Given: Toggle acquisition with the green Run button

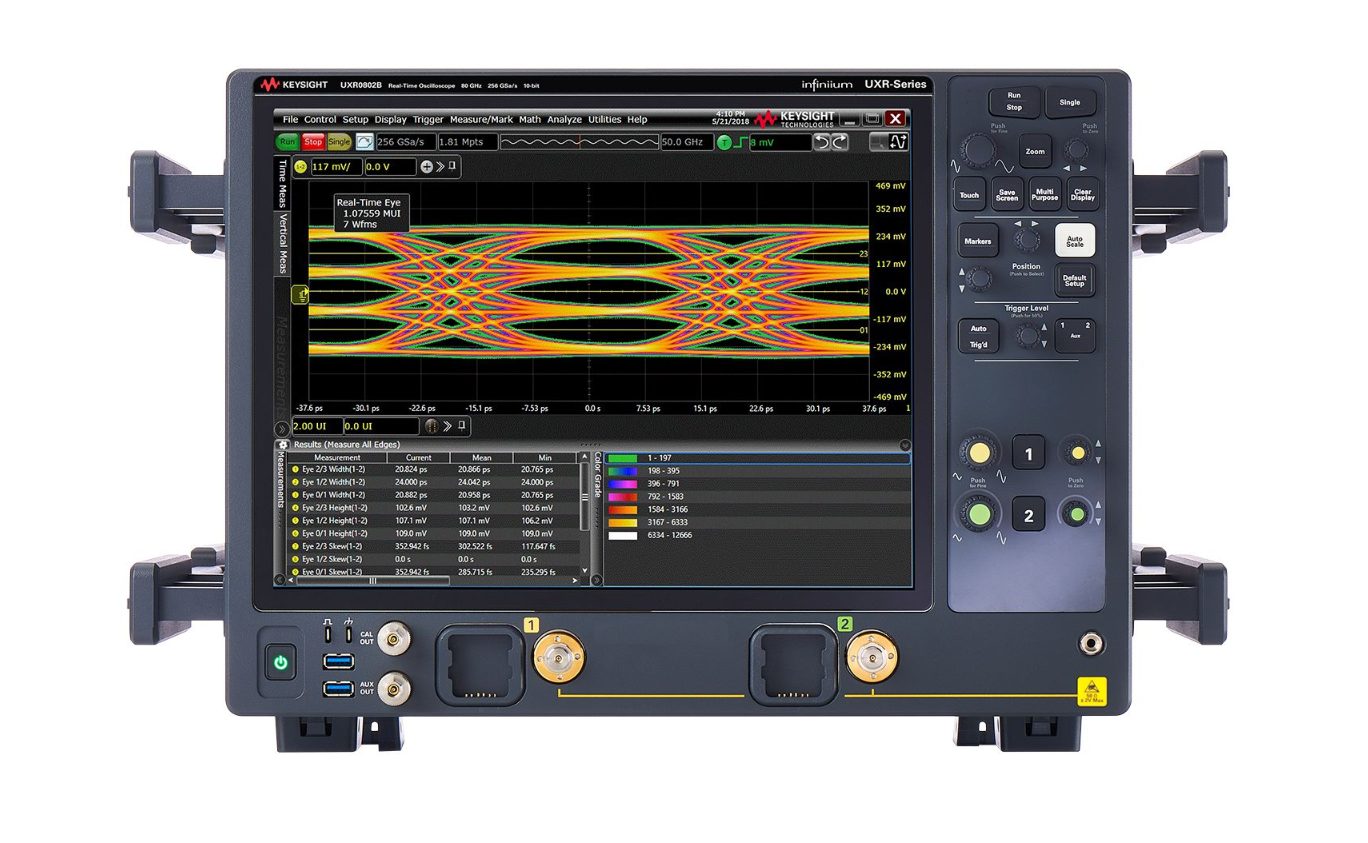Looking at the screenshot, I should (x=289, y=141).
